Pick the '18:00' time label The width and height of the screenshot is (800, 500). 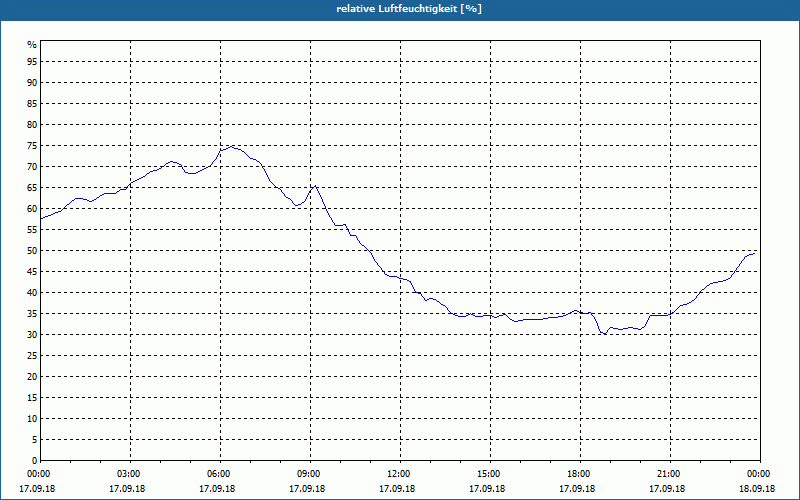579,474
